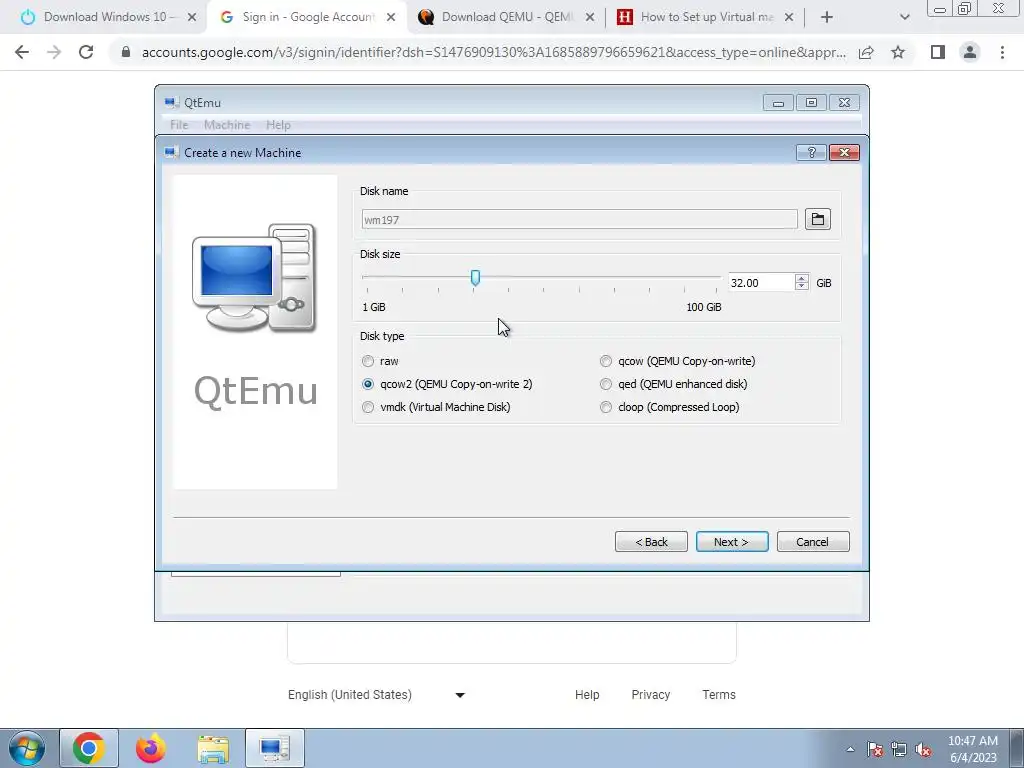Image resolution: width=1024 pixels, height=768 pixels.
Task: Open network icon in system tray
Action: click(899, 749)
